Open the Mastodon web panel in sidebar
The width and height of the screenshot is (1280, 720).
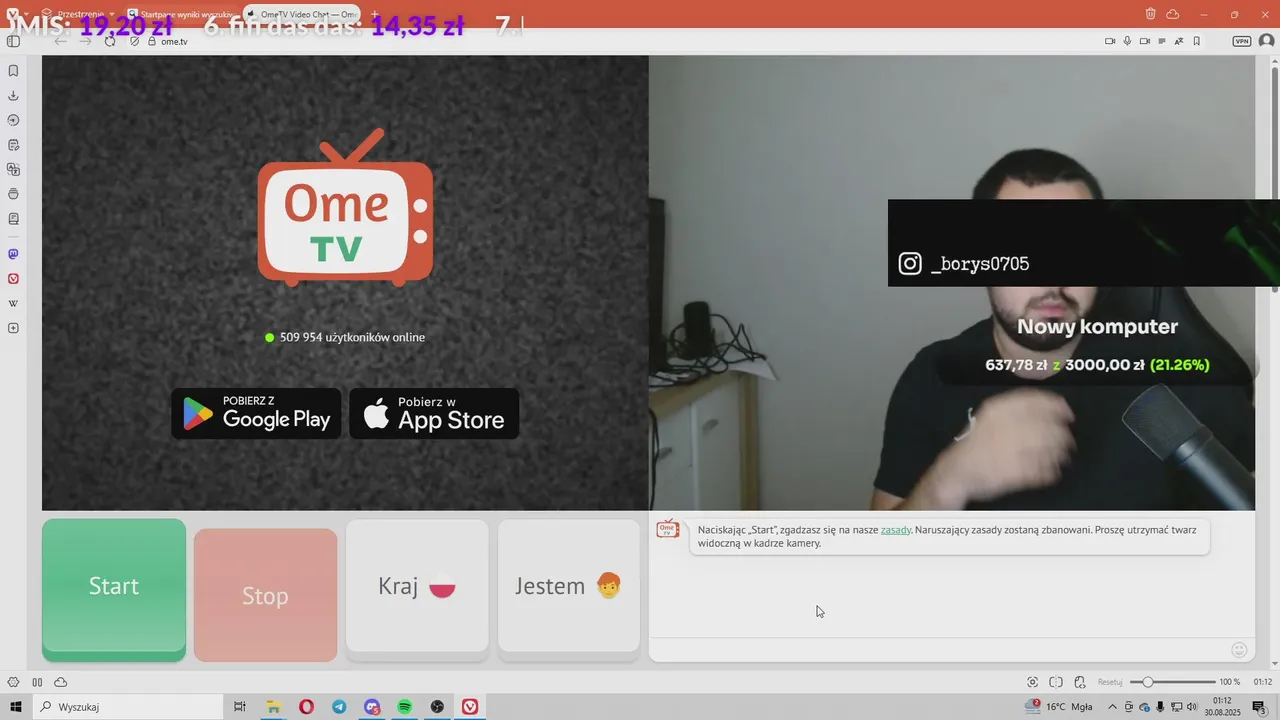pyautogui.click(x=13, y=254)
